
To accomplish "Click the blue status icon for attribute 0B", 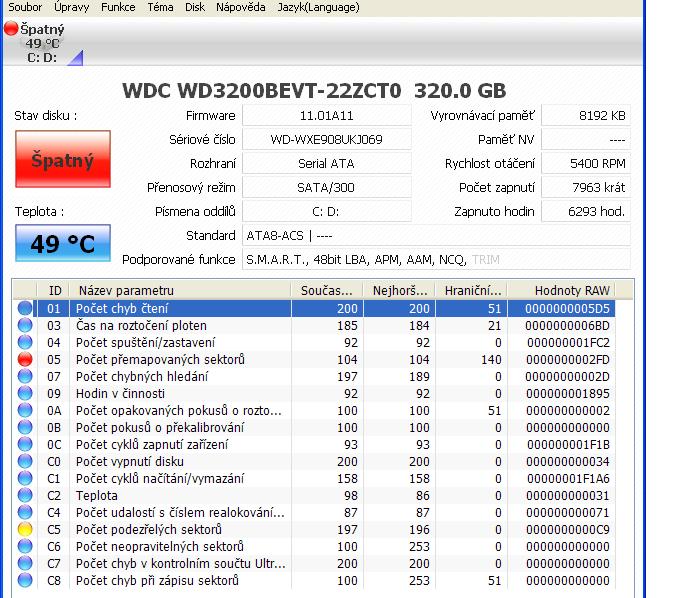I will click(25, 427).
